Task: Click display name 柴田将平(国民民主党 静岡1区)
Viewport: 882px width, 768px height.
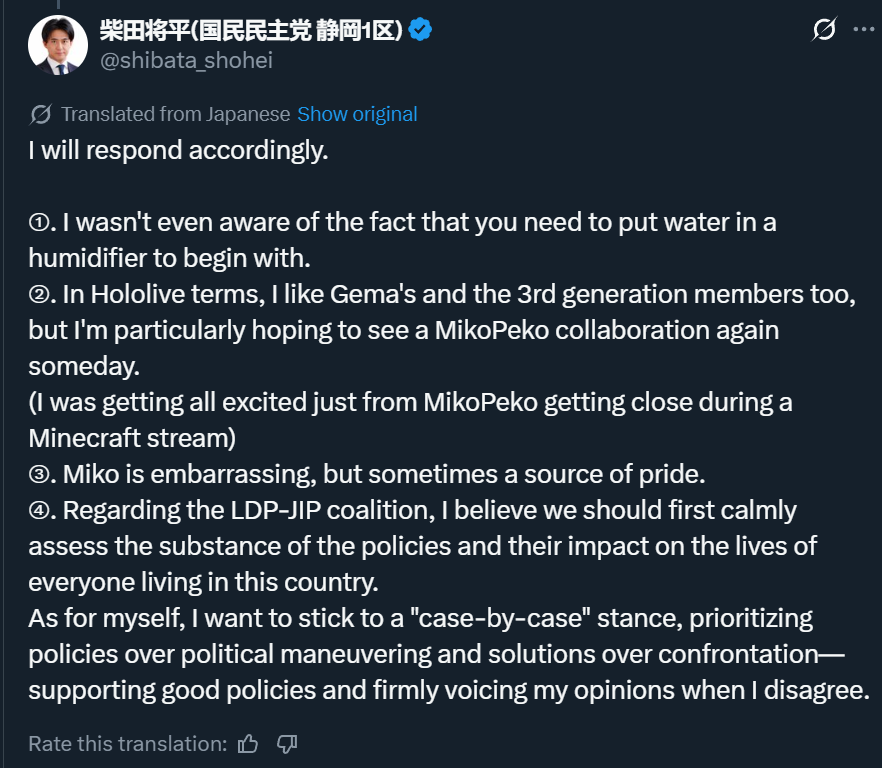Action: (251, 30)
